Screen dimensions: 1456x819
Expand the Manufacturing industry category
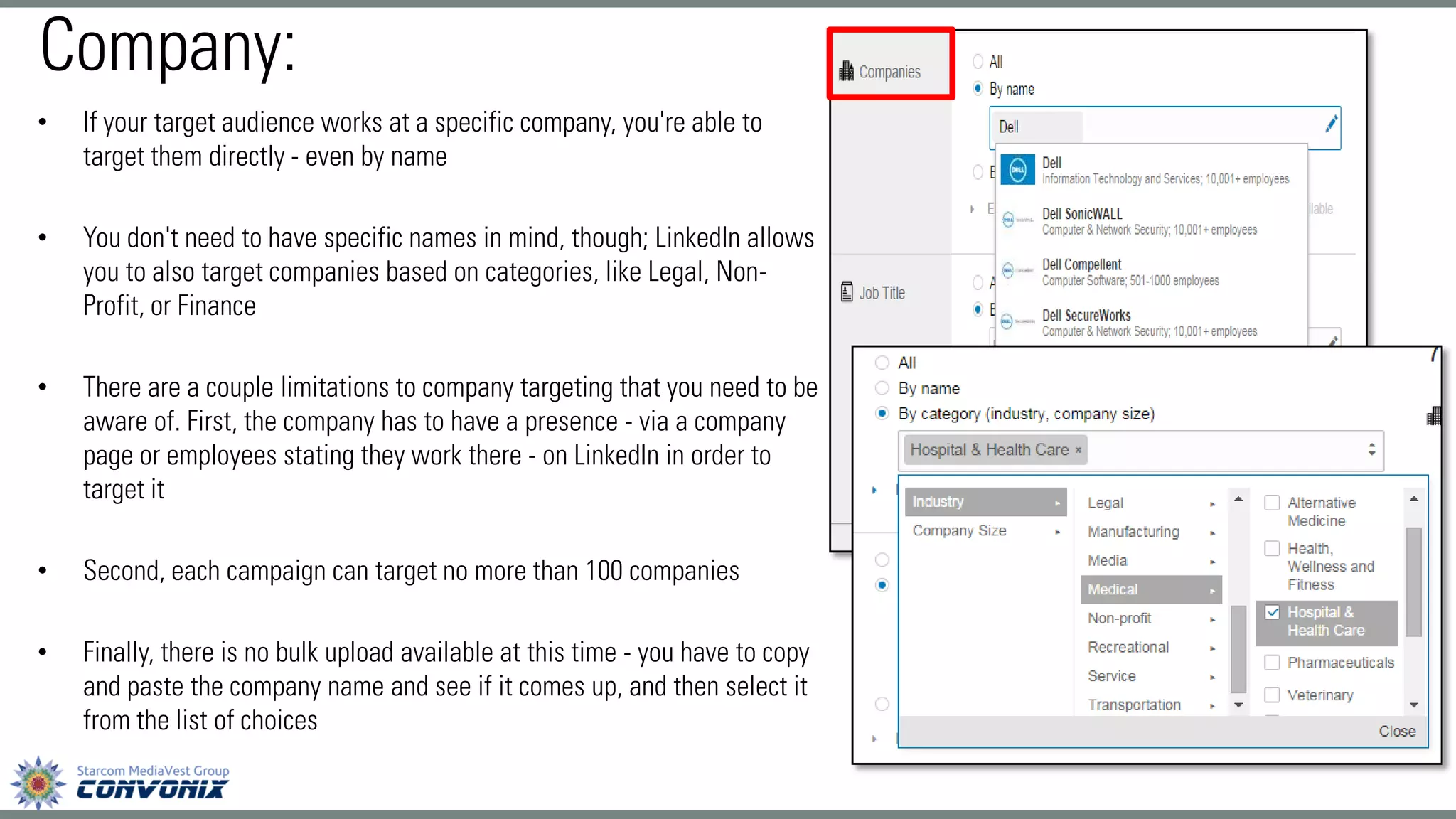tap(1151, 532)
